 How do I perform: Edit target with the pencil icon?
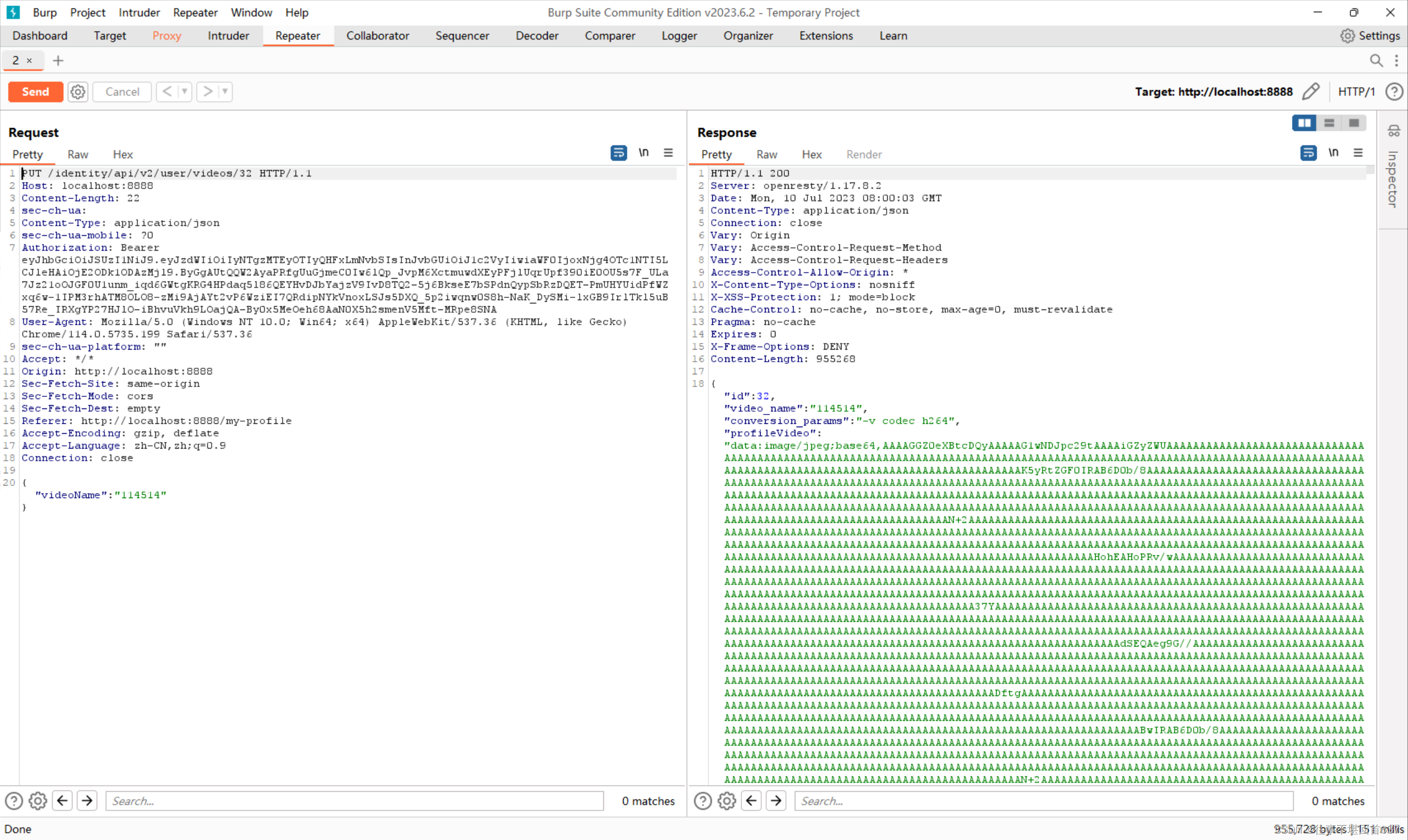1311,92
